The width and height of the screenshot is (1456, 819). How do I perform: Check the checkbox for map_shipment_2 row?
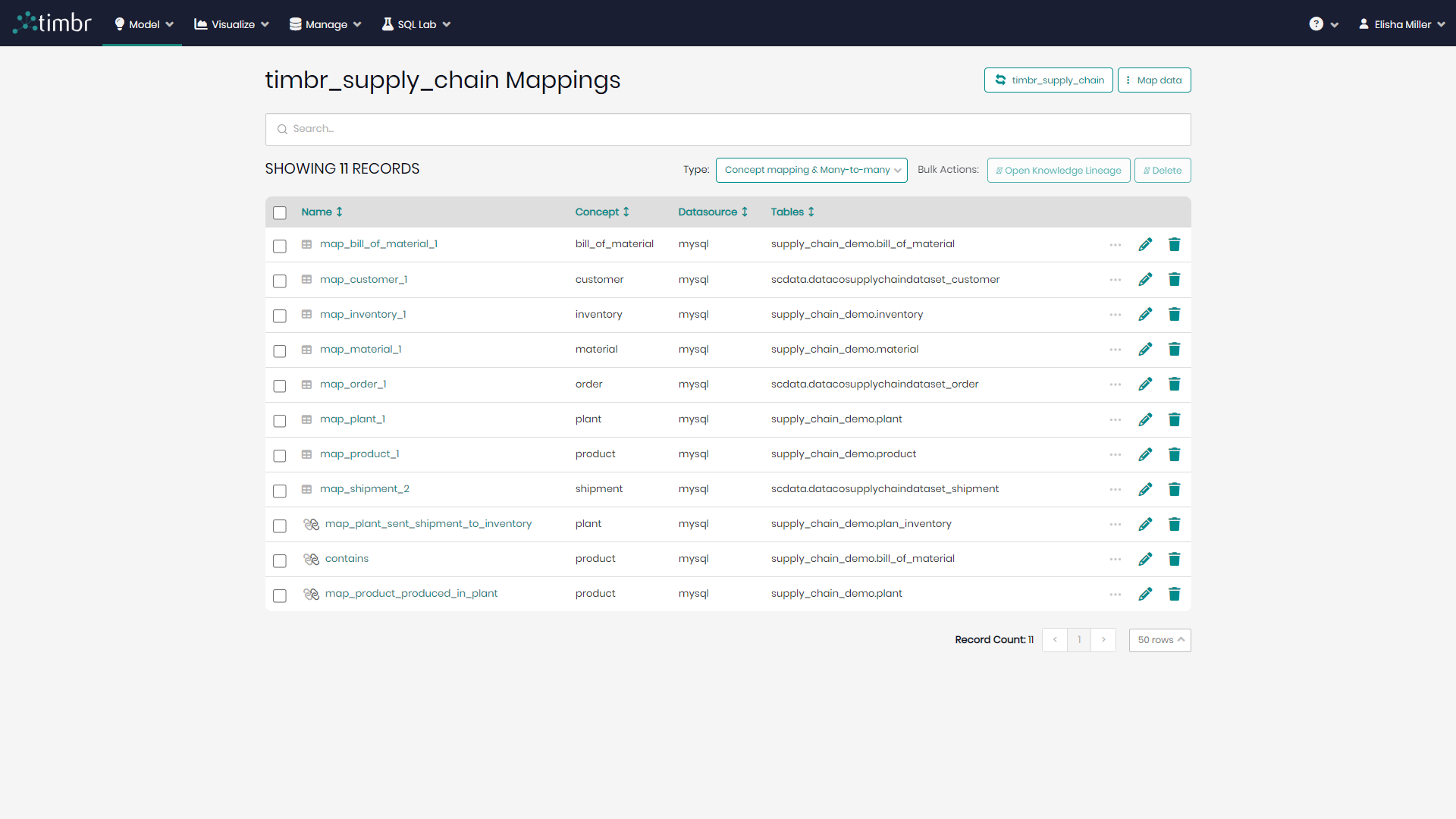coord(280,491)
